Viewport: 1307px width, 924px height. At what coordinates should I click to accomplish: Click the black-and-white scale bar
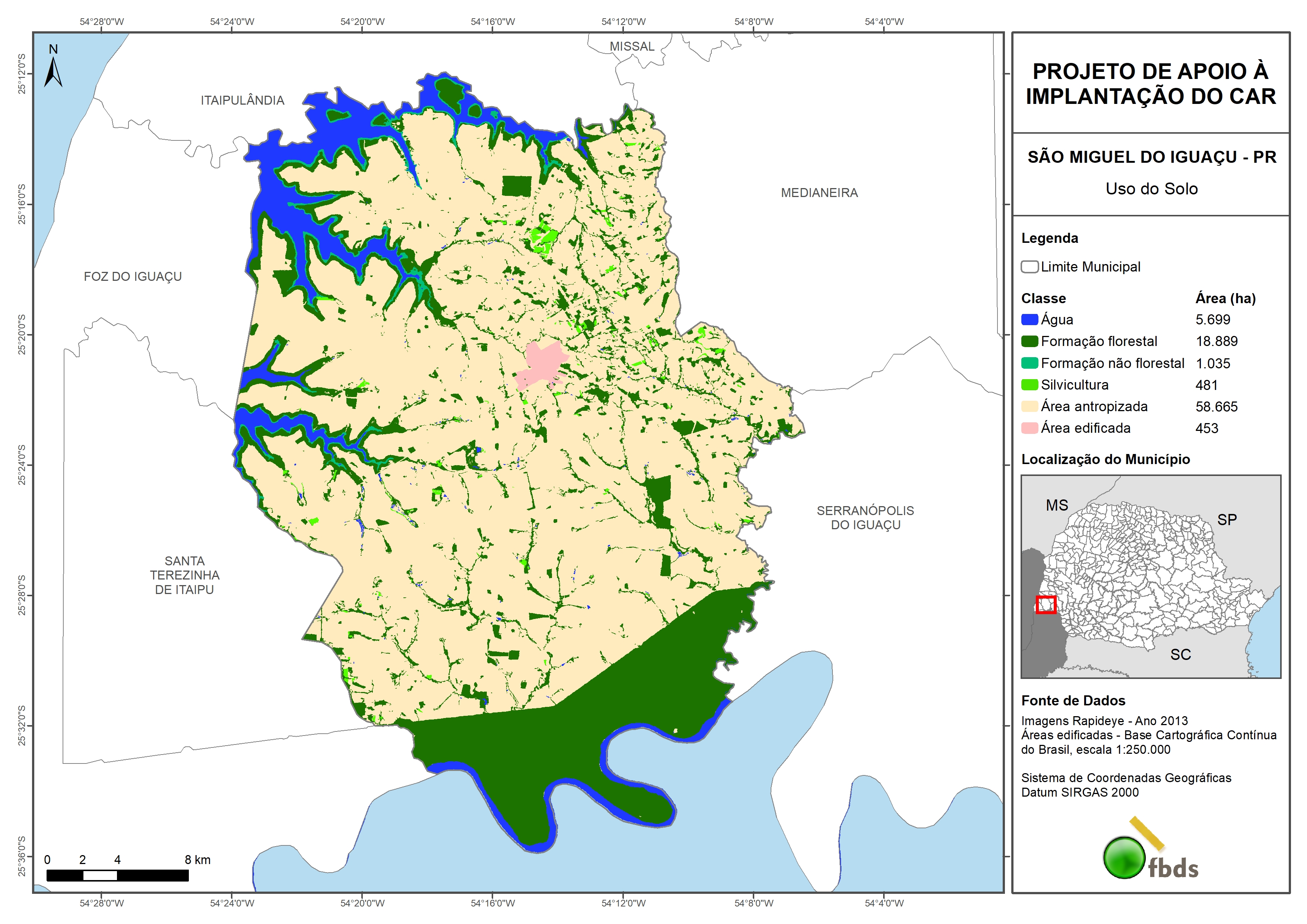coord(117,875)
